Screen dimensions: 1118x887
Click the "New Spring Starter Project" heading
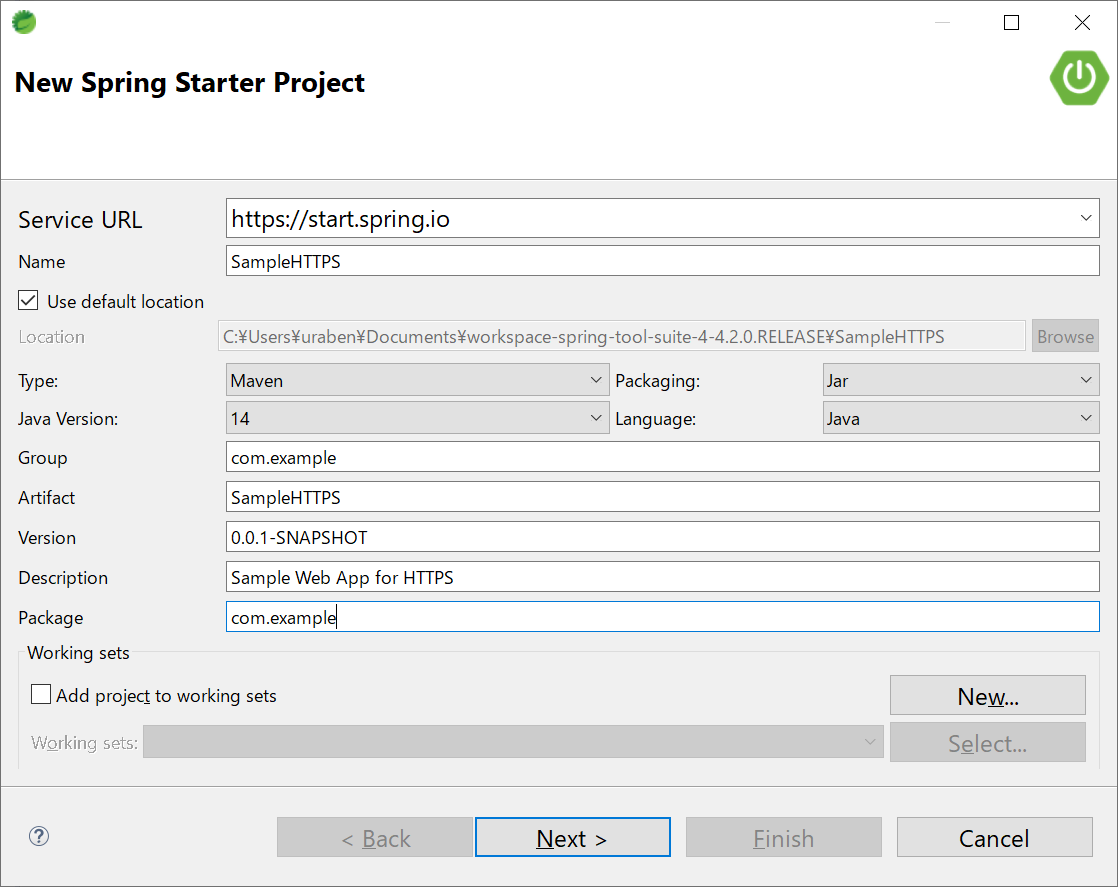click(x=190, y=83)
